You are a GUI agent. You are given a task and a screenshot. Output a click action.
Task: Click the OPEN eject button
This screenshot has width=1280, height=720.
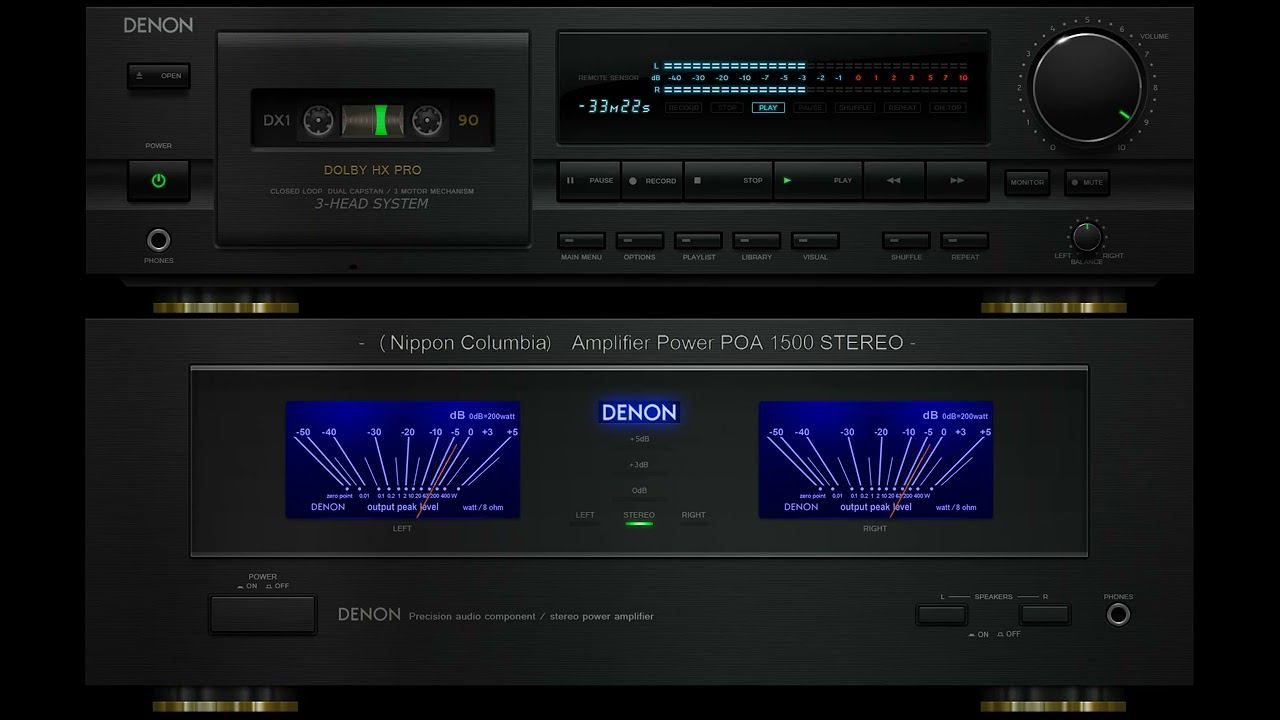point(159,76)
